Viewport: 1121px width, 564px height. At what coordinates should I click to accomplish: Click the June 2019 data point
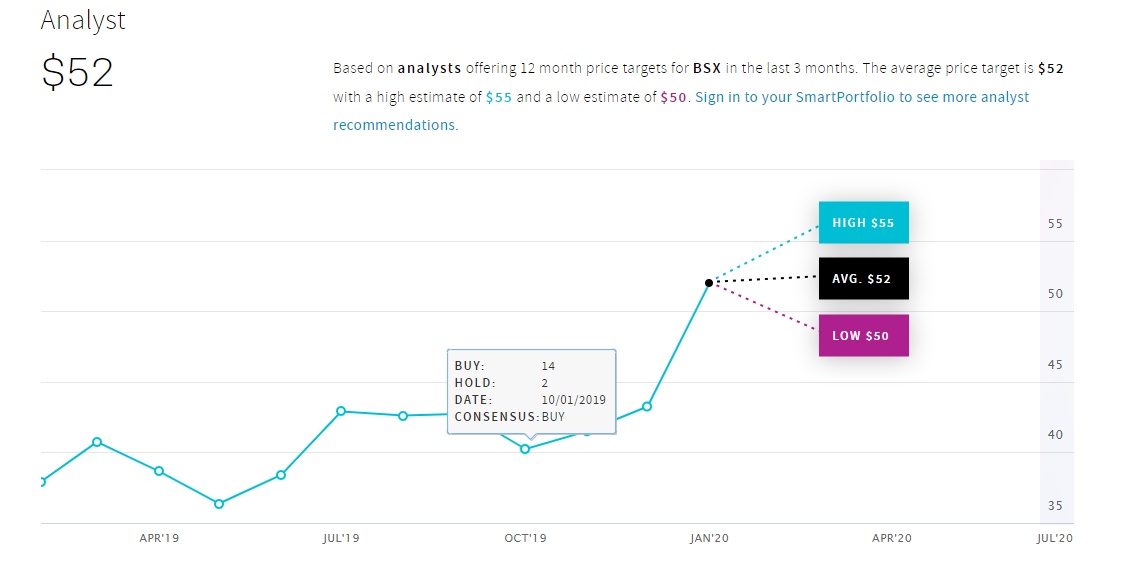(x=281, y=475)
